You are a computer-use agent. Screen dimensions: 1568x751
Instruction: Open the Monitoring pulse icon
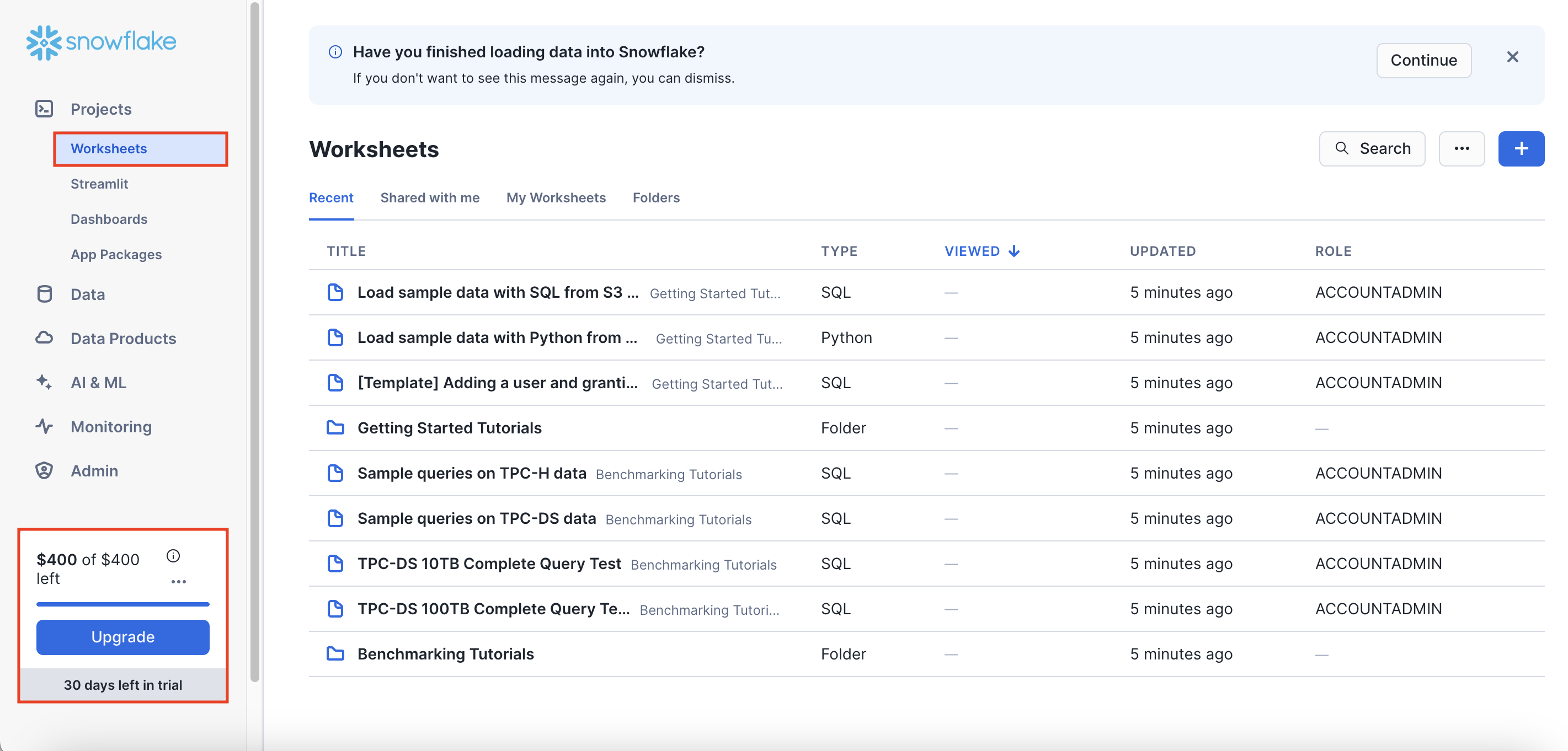[45, 426]
